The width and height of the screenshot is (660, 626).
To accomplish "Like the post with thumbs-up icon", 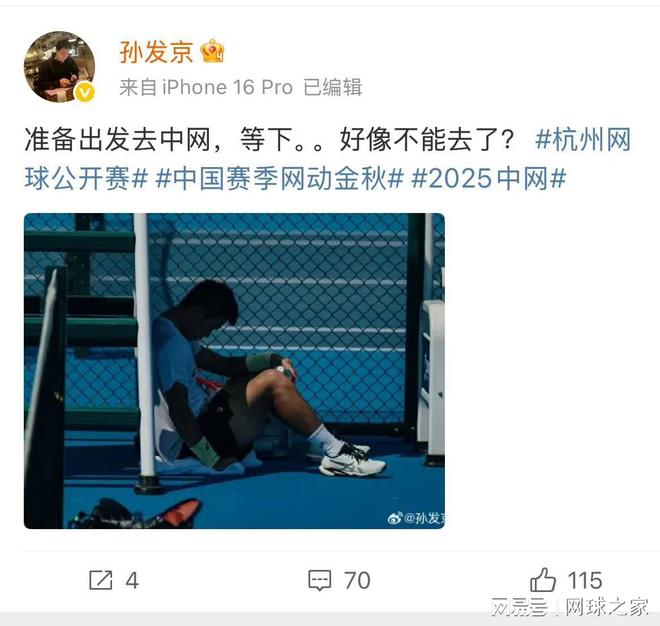I will pyautogui.click(x=543, y=580).
